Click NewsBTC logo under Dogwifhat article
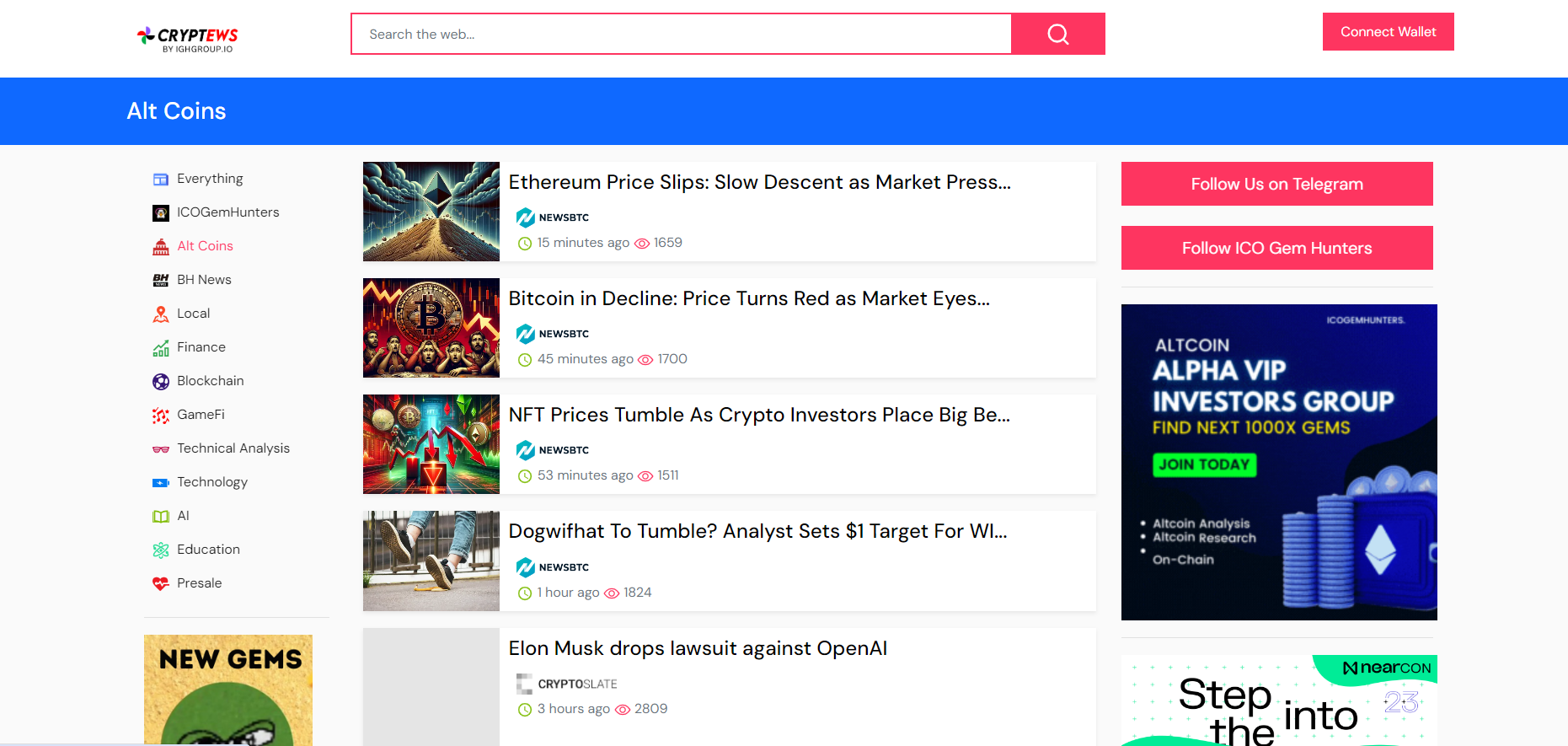The image size is (1568, 746). click(x=553, y=567)
